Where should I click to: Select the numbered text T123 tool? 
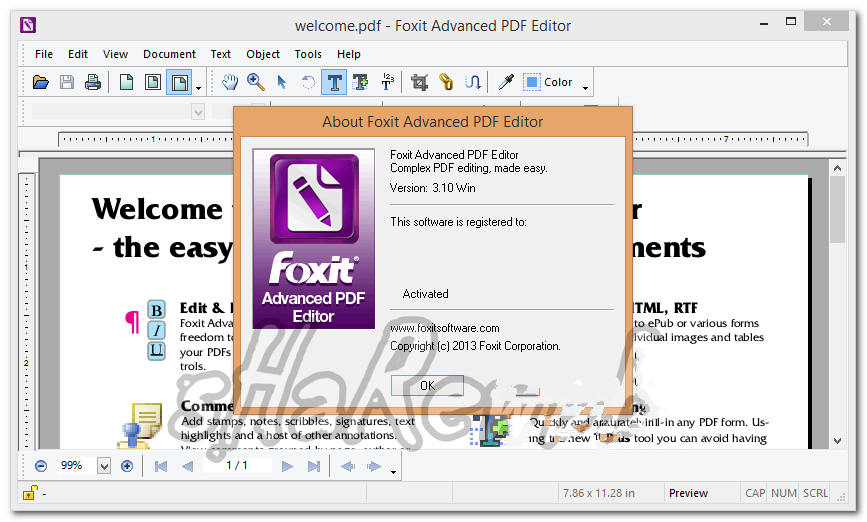coord(387,82)
